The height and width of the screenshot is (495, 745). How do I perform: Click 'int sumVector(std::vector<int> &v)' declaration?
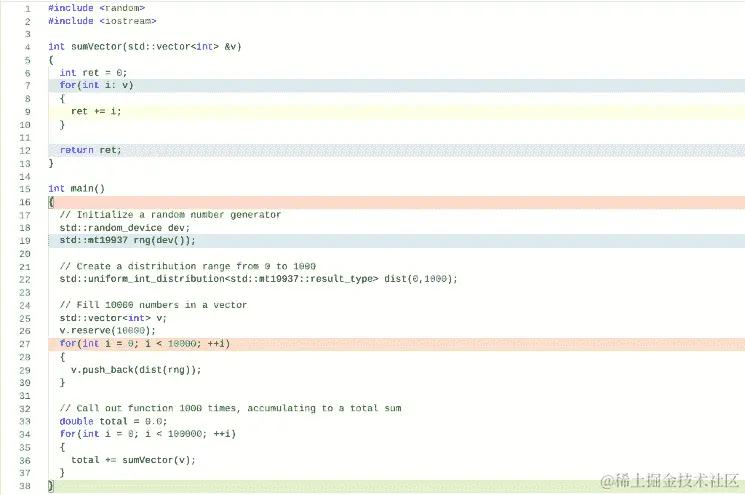click(145, 47)
